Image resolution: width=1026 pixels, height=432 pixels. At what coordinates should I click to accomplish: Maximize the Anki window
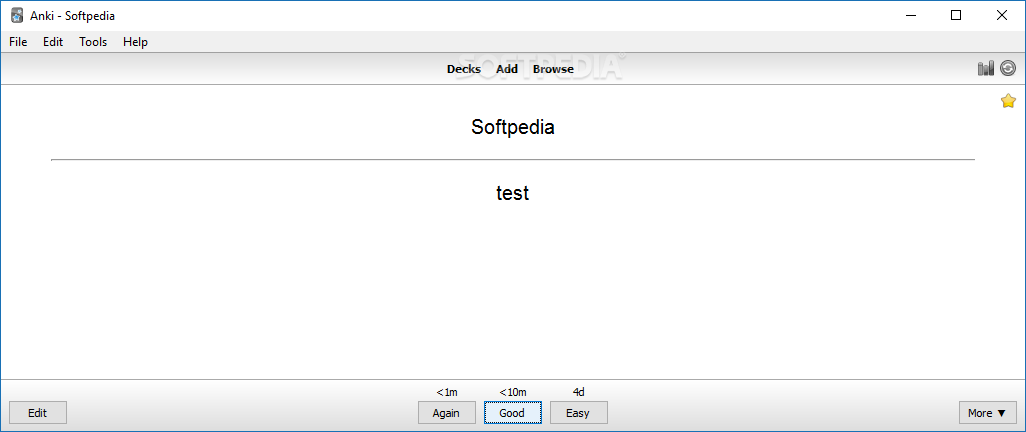click(x=956, y=15)
